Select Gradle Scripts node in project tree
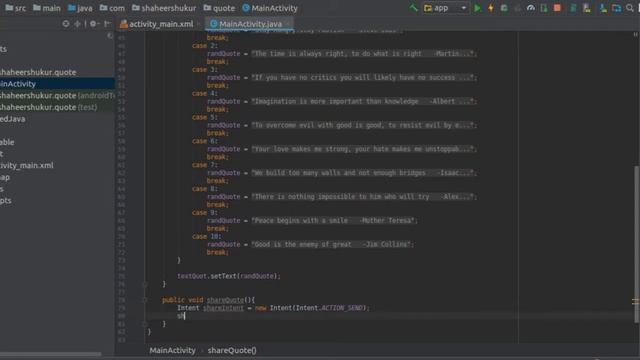The image size is (640, 360). [x=6, y=200]
